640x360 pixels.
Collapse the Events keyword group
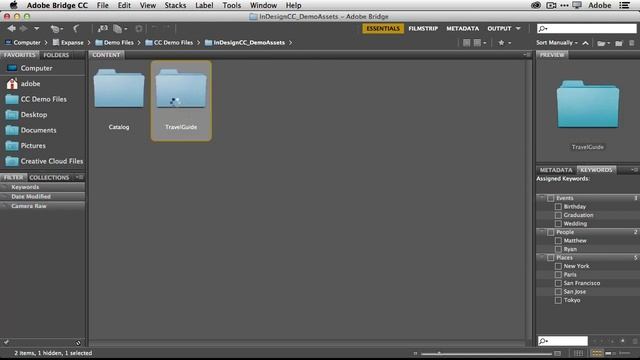point(542,198)
